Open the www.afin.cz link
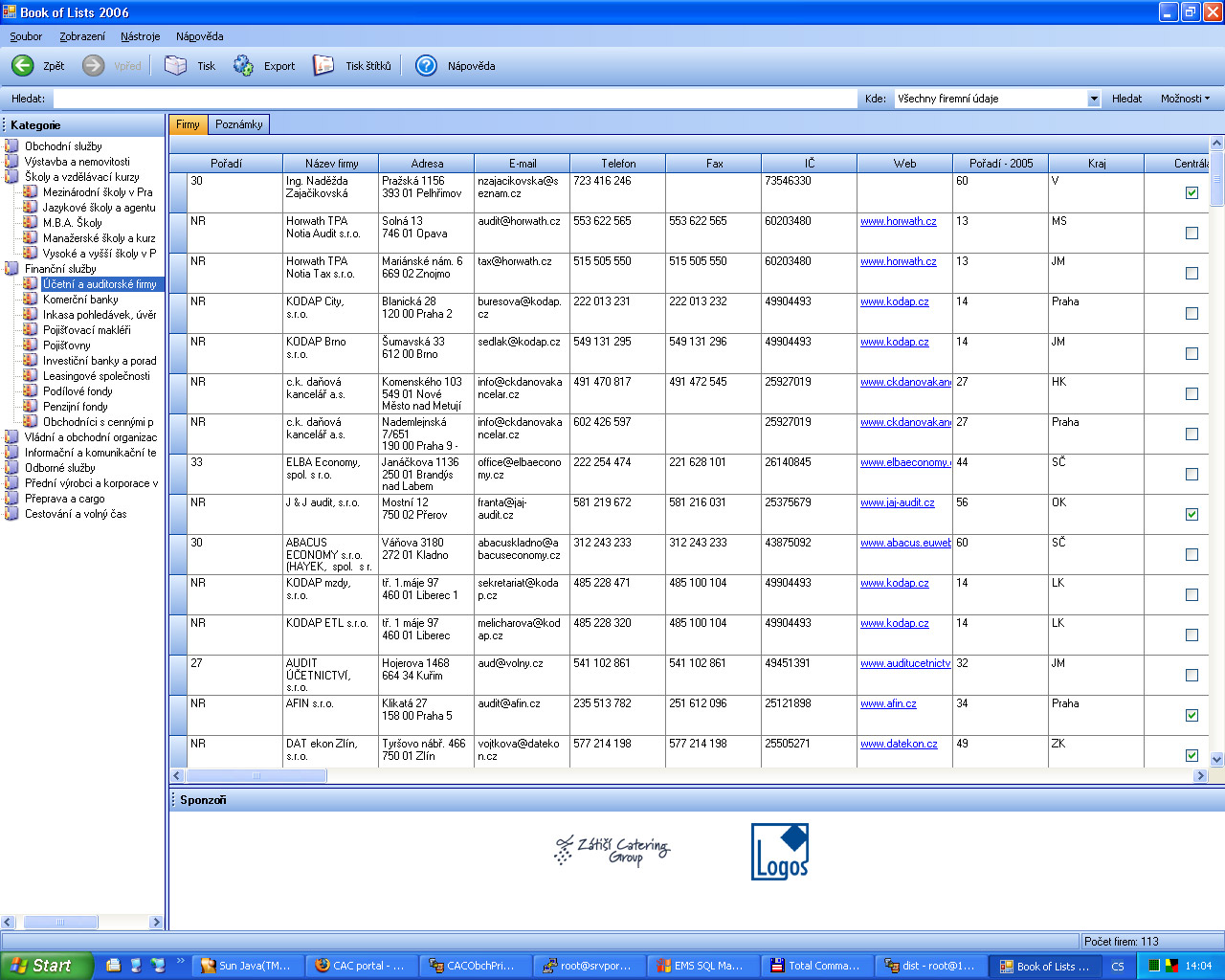This screenshot has height=980, width=1225. pyautogui.click(x=888, y=703)
